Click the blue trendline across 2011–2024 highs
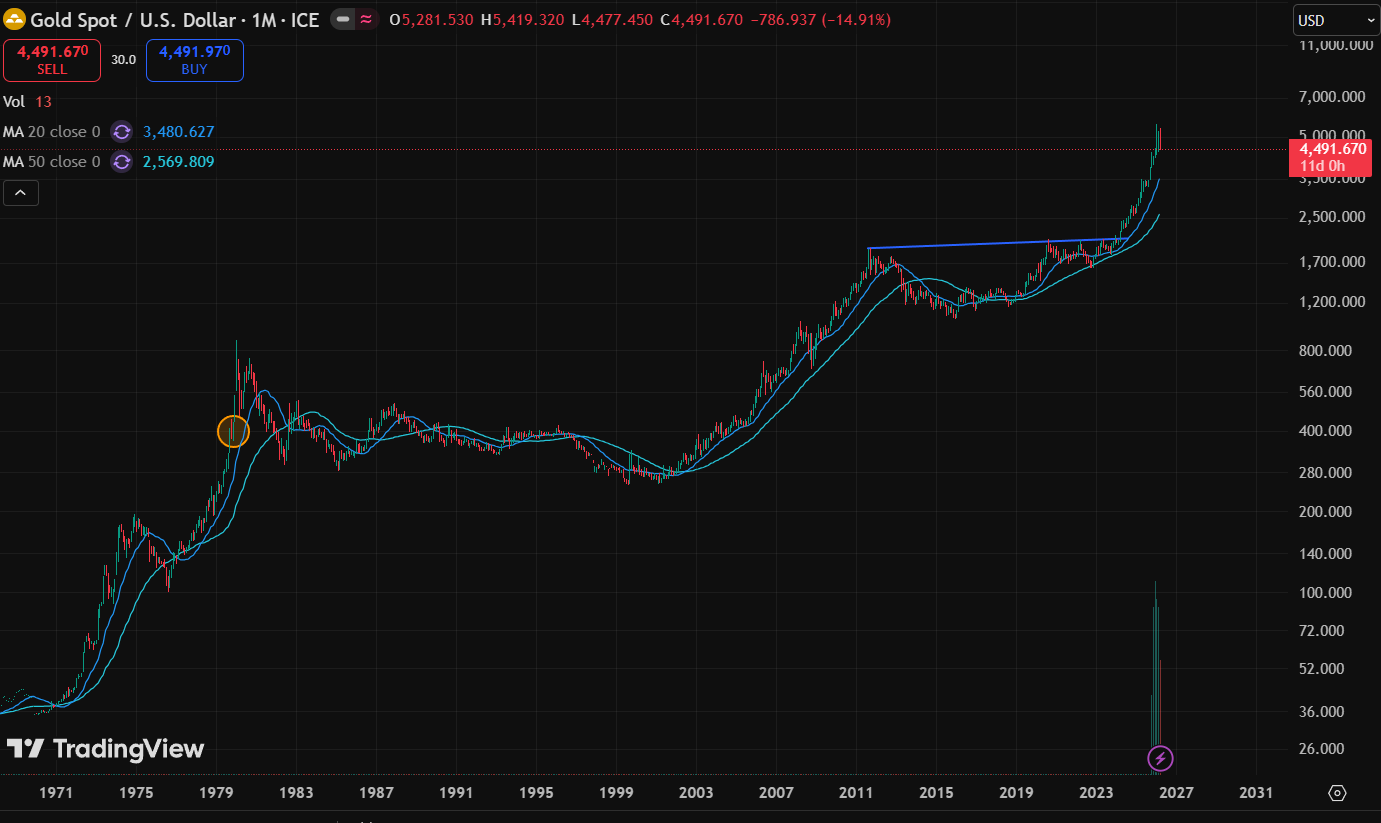This screenshot has width=1381, height=823. [1000, 244]
